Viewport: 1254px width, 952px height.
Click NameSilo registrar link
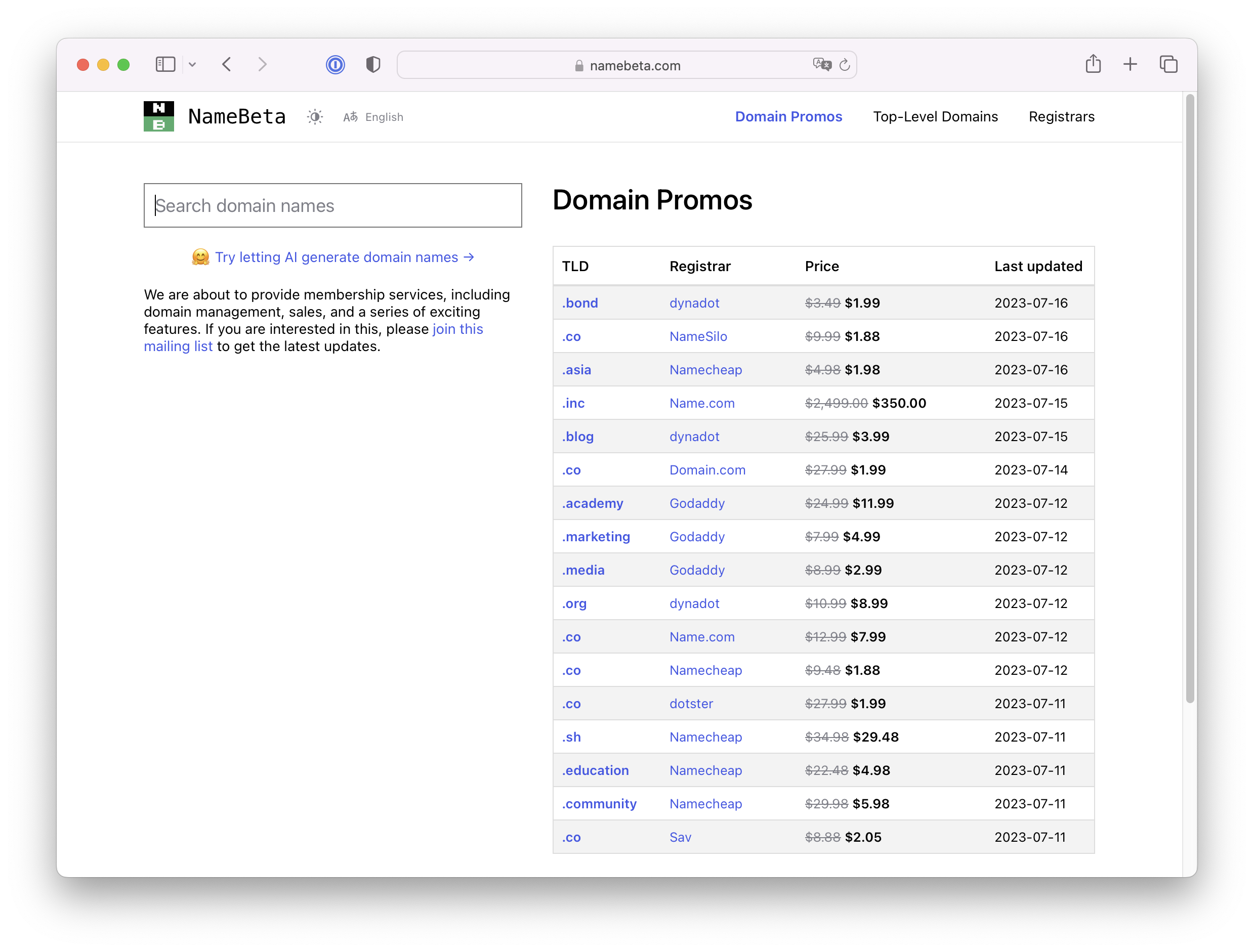tap(698, 336)
